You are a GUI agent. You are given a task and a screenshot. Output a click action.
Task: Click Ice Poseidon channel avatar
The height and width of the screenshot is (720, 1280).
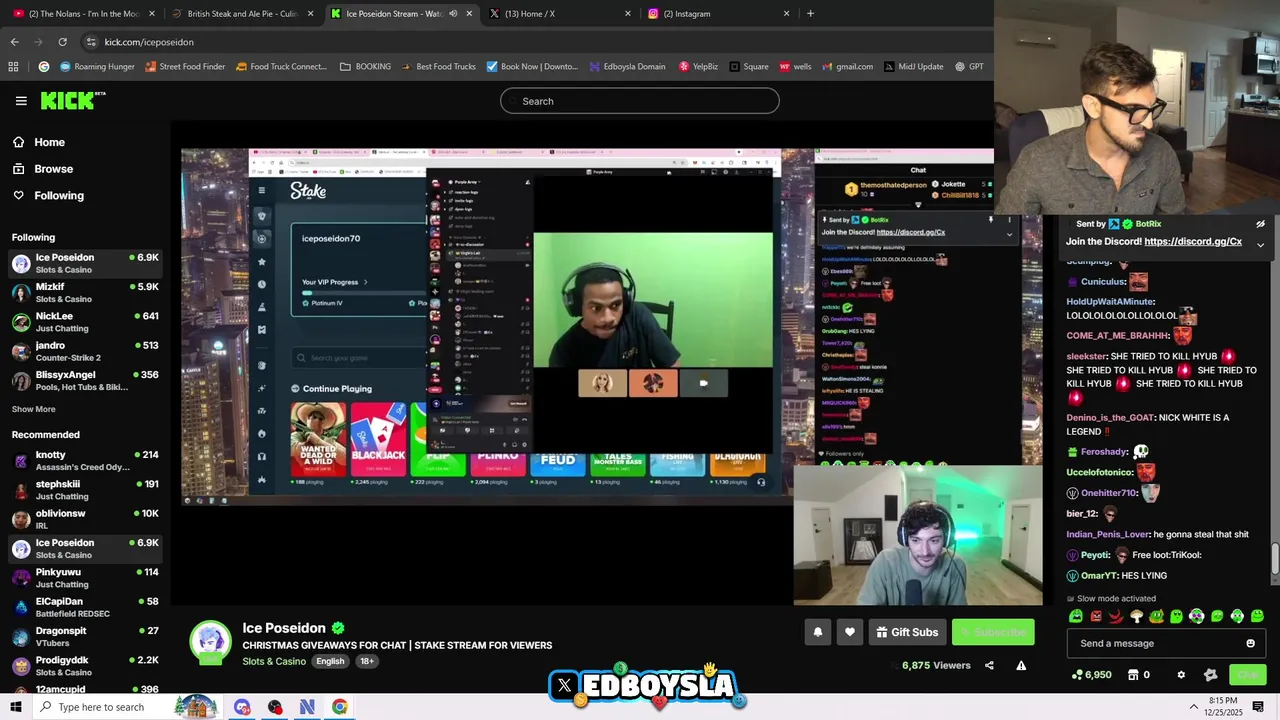[210, 643]
